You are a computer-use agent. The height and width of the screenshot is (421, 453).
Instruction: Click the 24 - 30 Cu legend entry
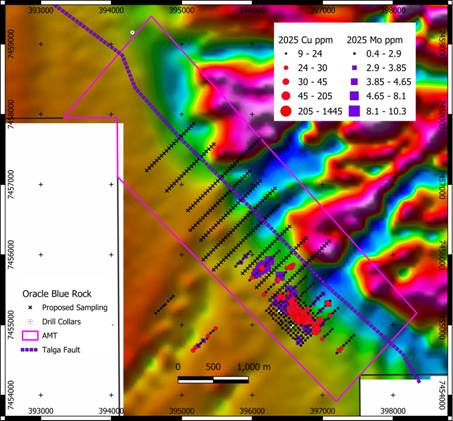click(306, 68)
